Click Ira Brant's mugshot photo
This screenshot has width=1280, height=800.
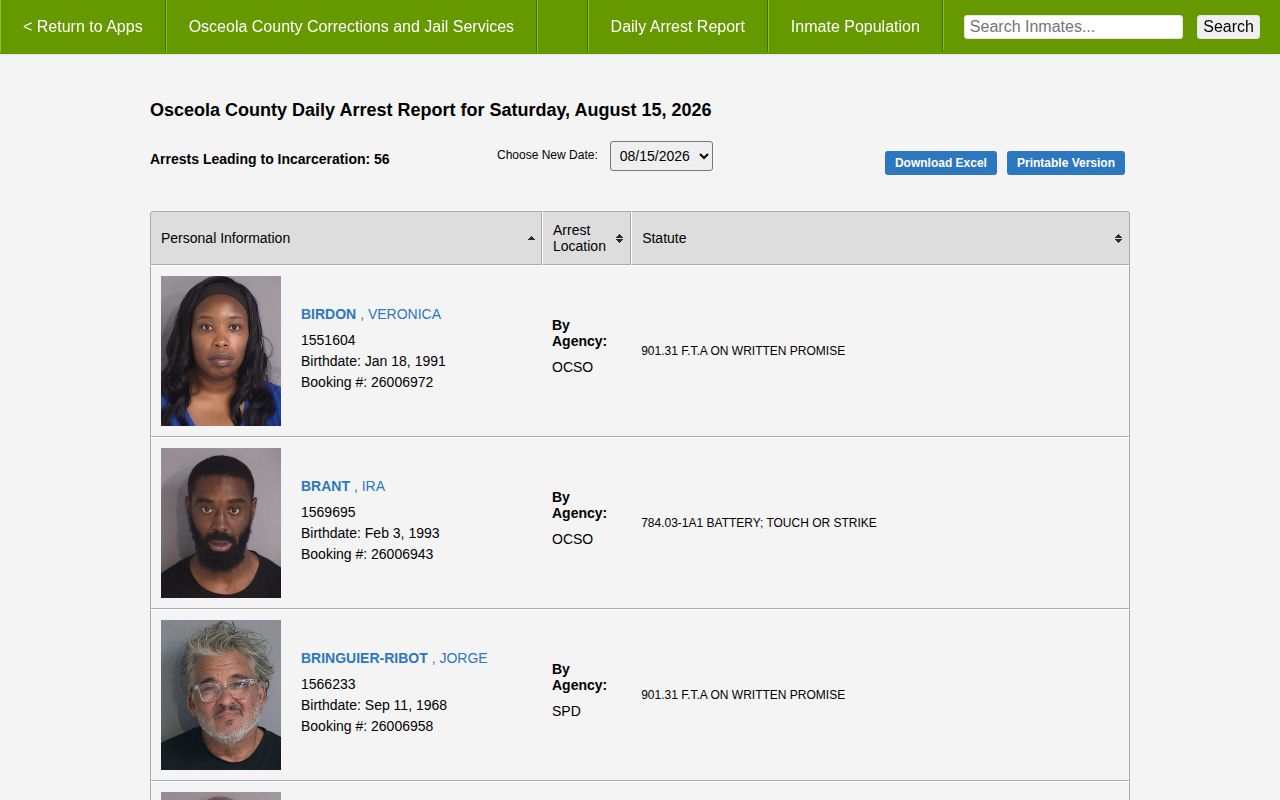coord(221,523)
